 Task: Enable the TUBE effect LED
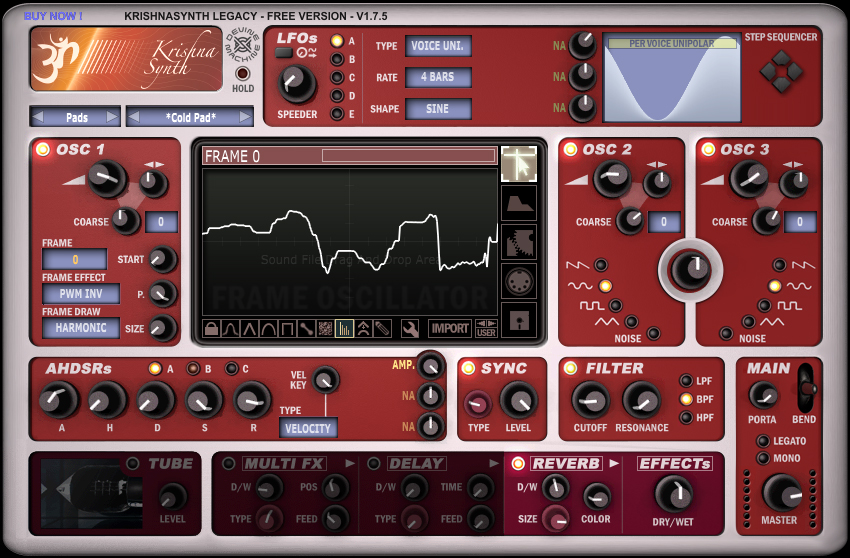[x=133, y=463]
